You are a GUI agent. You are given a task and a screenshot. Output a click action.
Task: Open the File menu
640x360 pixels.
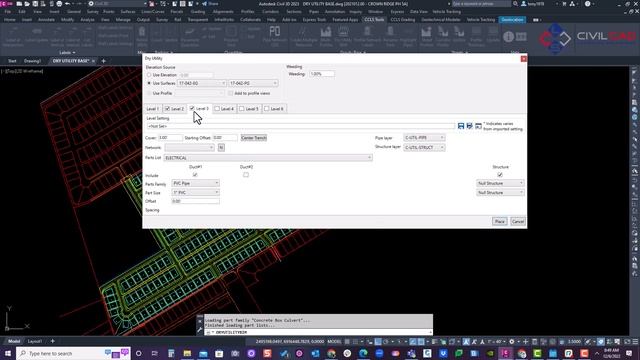point(8,12)
